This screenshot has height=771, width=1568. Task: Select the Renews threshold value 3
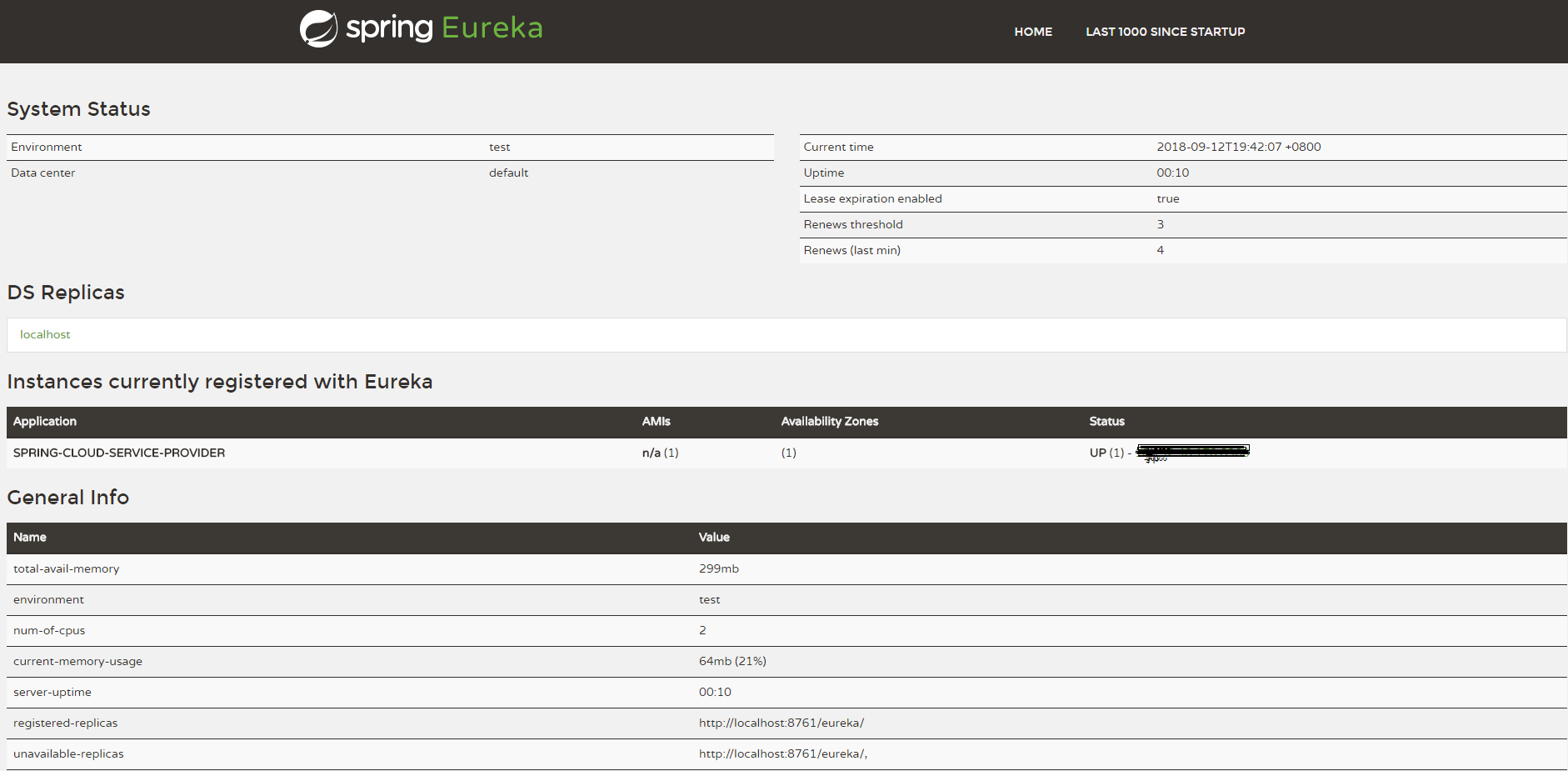[1160, 224]
